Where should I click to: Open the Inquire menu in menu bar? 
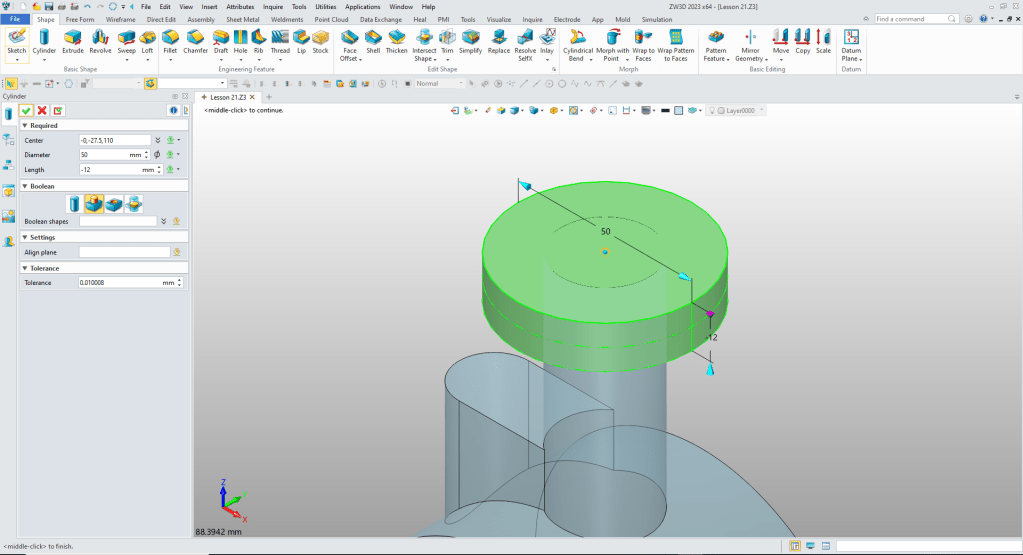(273, 6)
